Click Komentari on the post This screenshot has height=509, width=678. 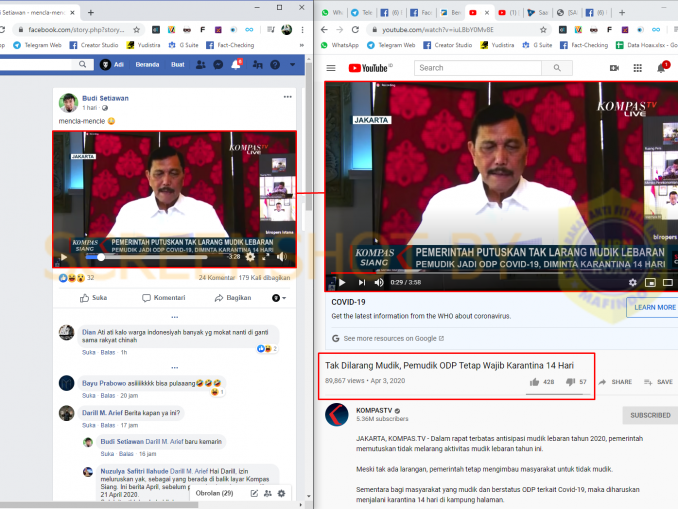tap(163, 298)
